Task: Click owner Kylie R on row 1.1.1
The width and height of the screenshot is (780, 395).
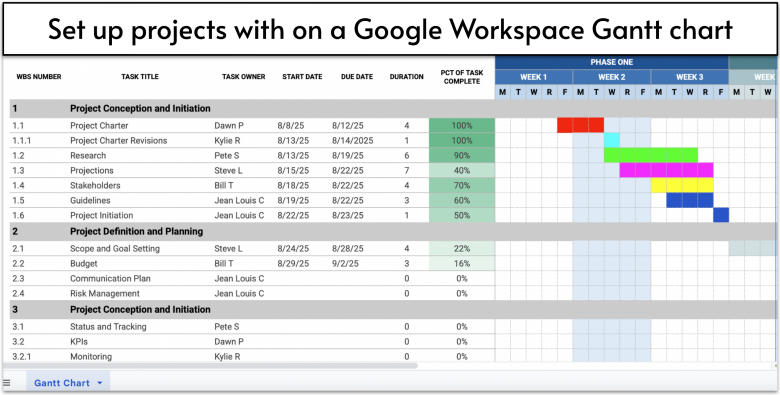Action: 227,140
